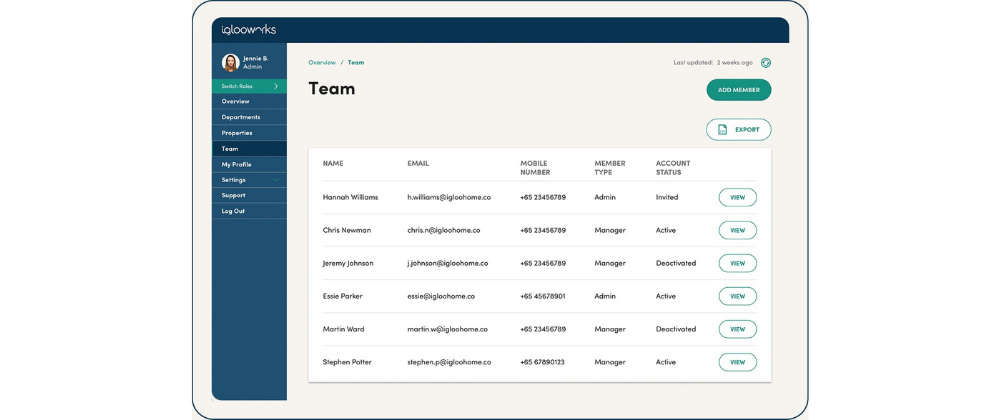View Jeremy Johnson's member details
The width and height of the screenshot is (1000, 420).
coord(737,264)
